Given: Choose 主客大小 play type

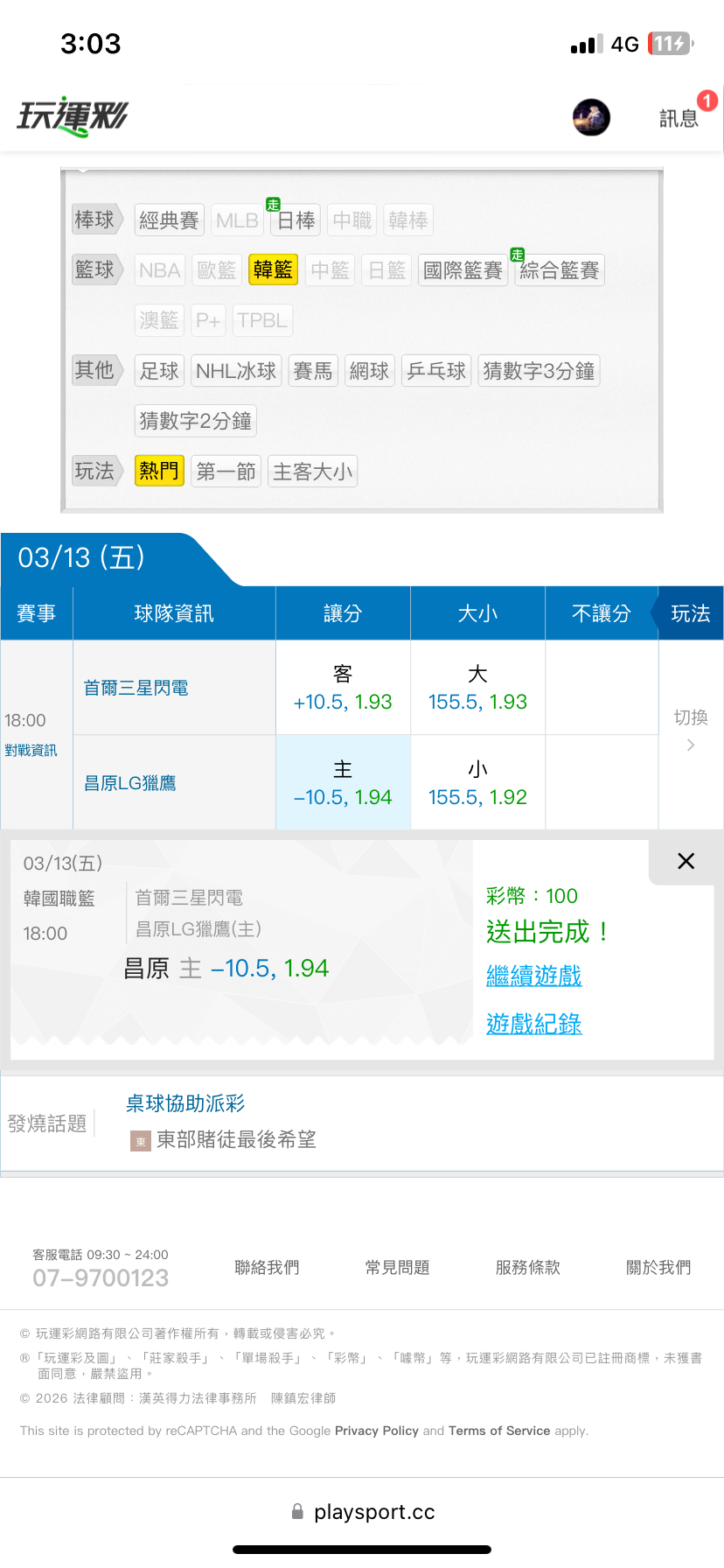Looking at the screenshot, I should click(312, 472).
